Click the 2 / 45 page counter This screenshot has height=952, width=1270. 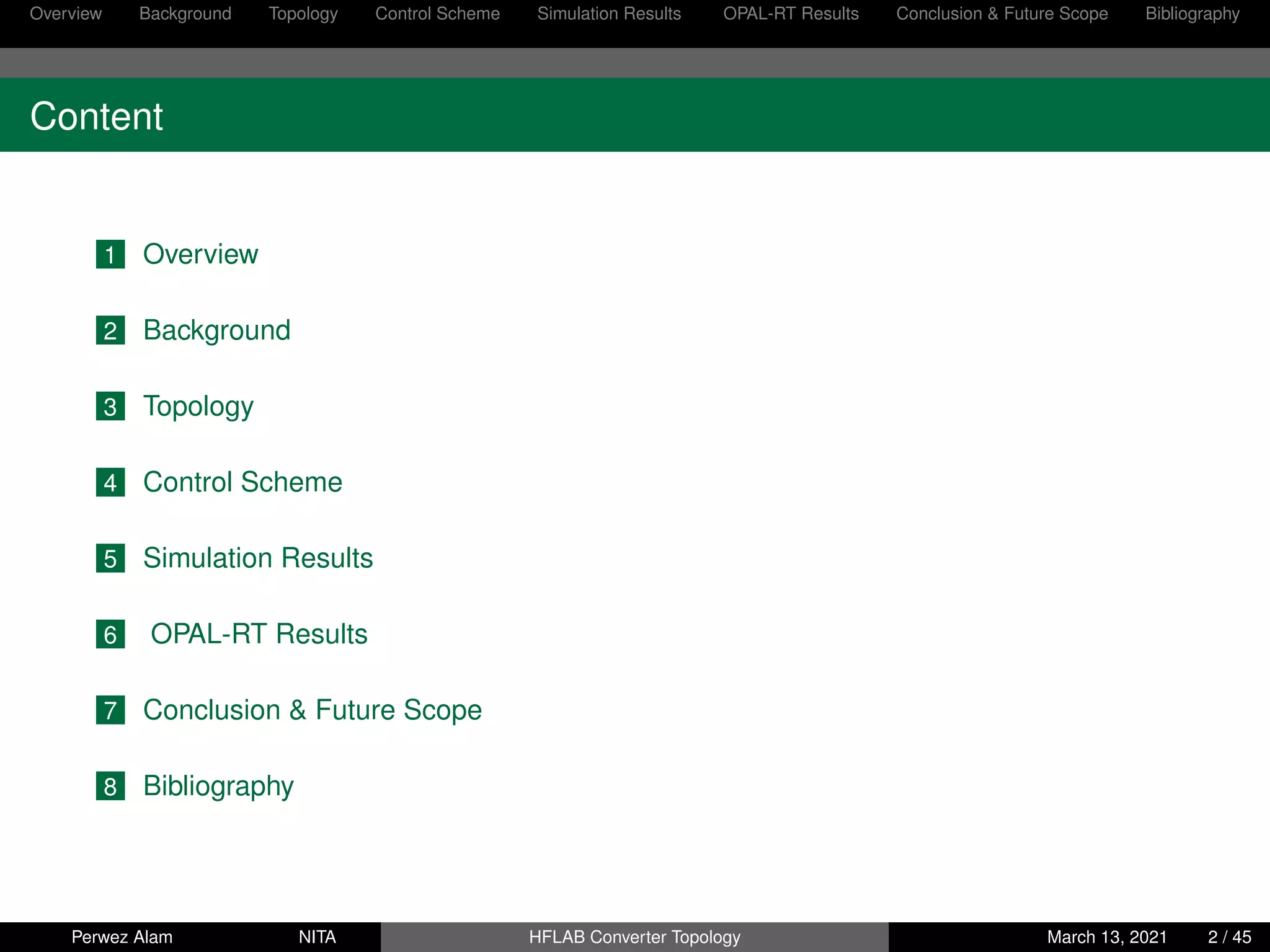point(1229,937)
